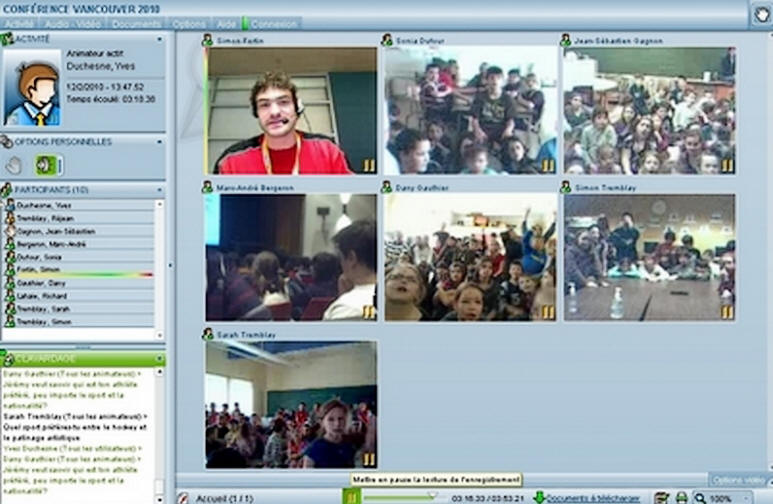
Task: Pause Simon Tremblay's video feed
Action: (727, 312)
